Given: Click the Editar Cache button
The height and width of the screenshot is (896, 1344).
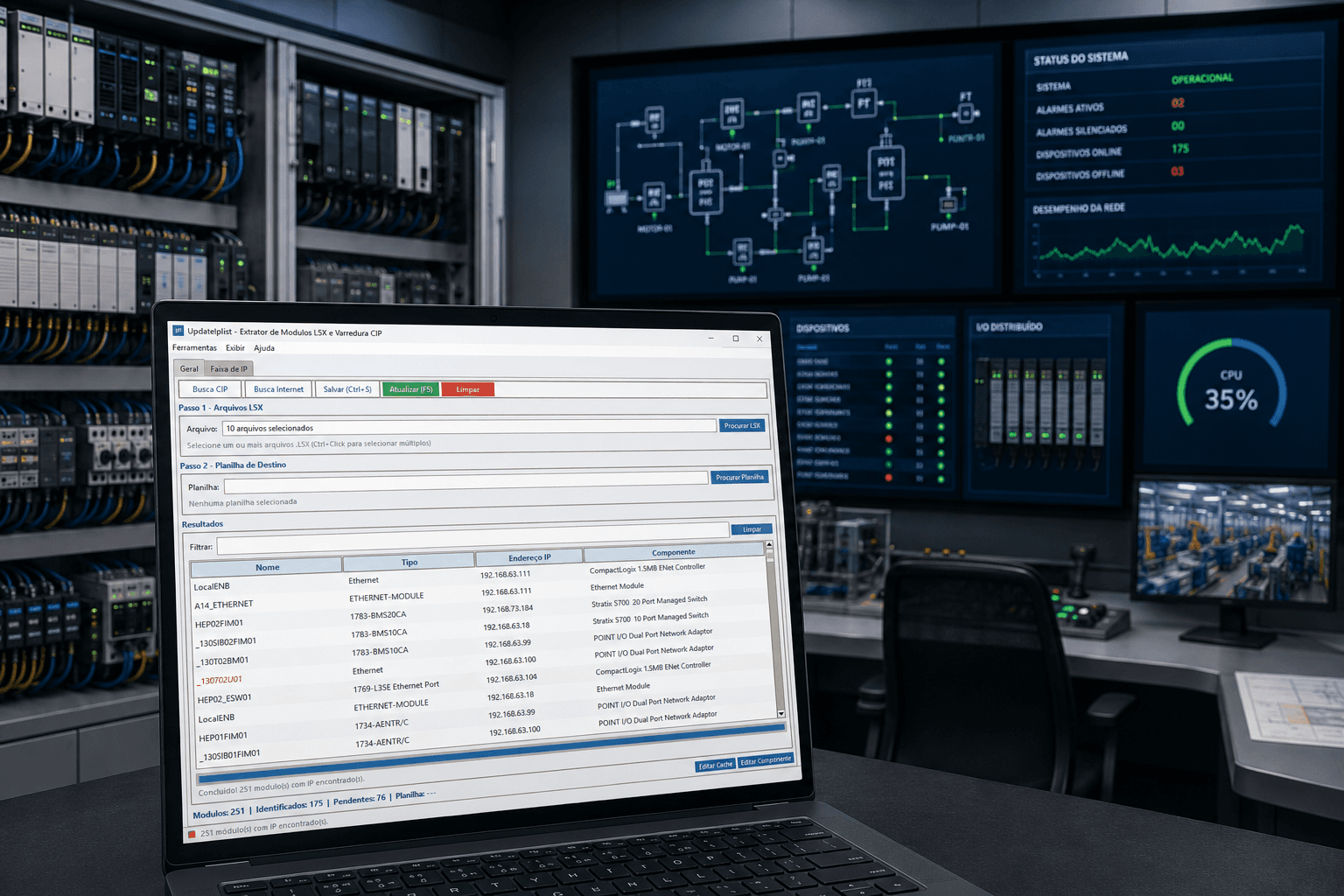Looking at the screenshot, I should 716,766.
